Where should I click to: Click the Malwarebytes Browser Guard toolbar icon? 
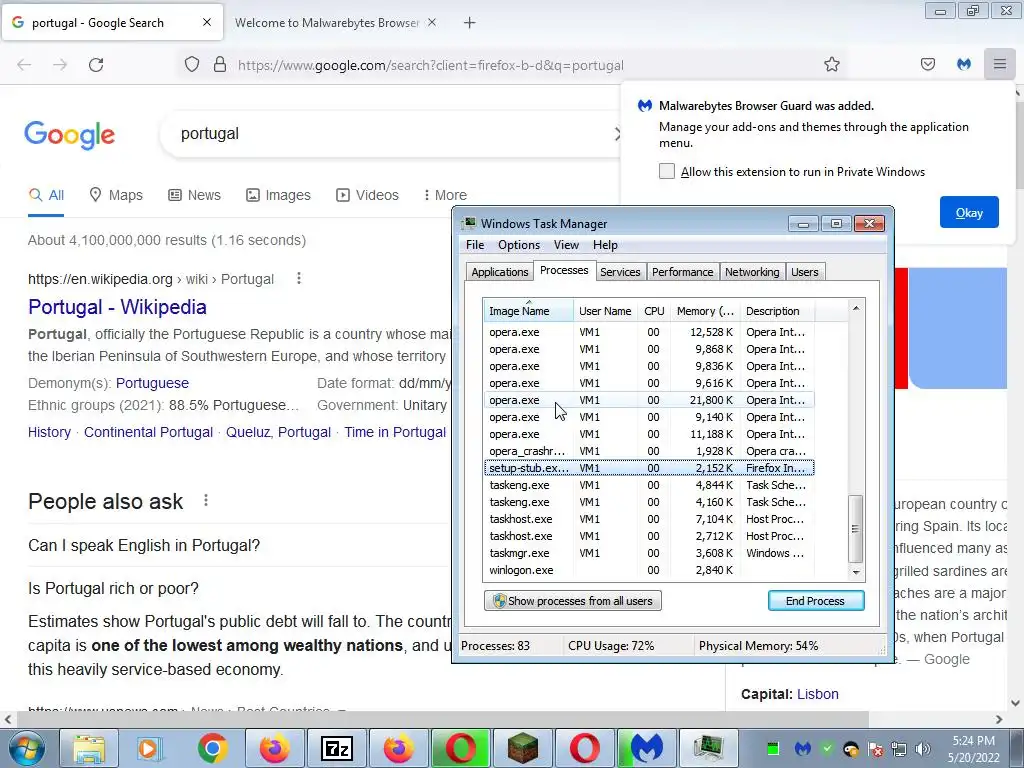[x=964, y=65]
